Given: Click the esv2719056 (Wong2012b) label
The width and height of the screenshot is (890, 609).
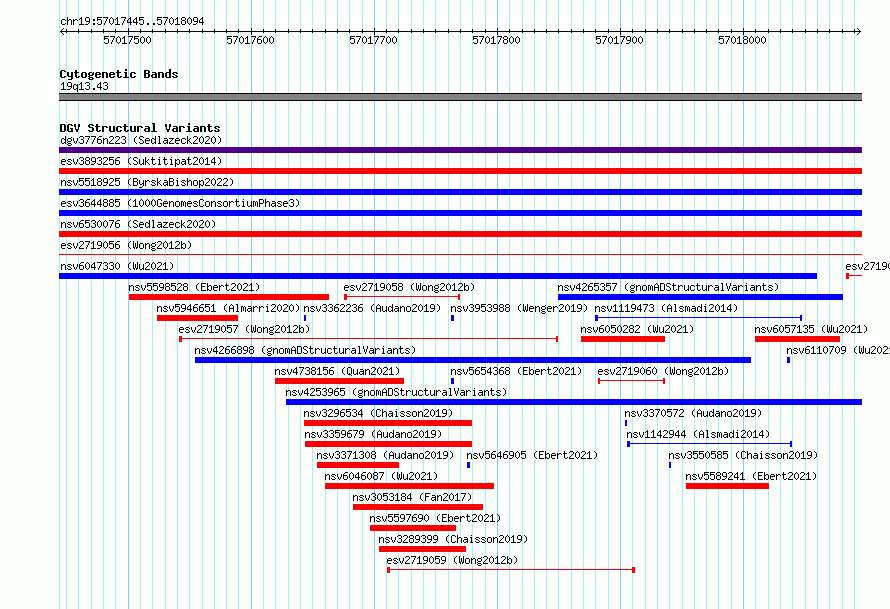Looking at the screenshot, I should coord(126,245).
